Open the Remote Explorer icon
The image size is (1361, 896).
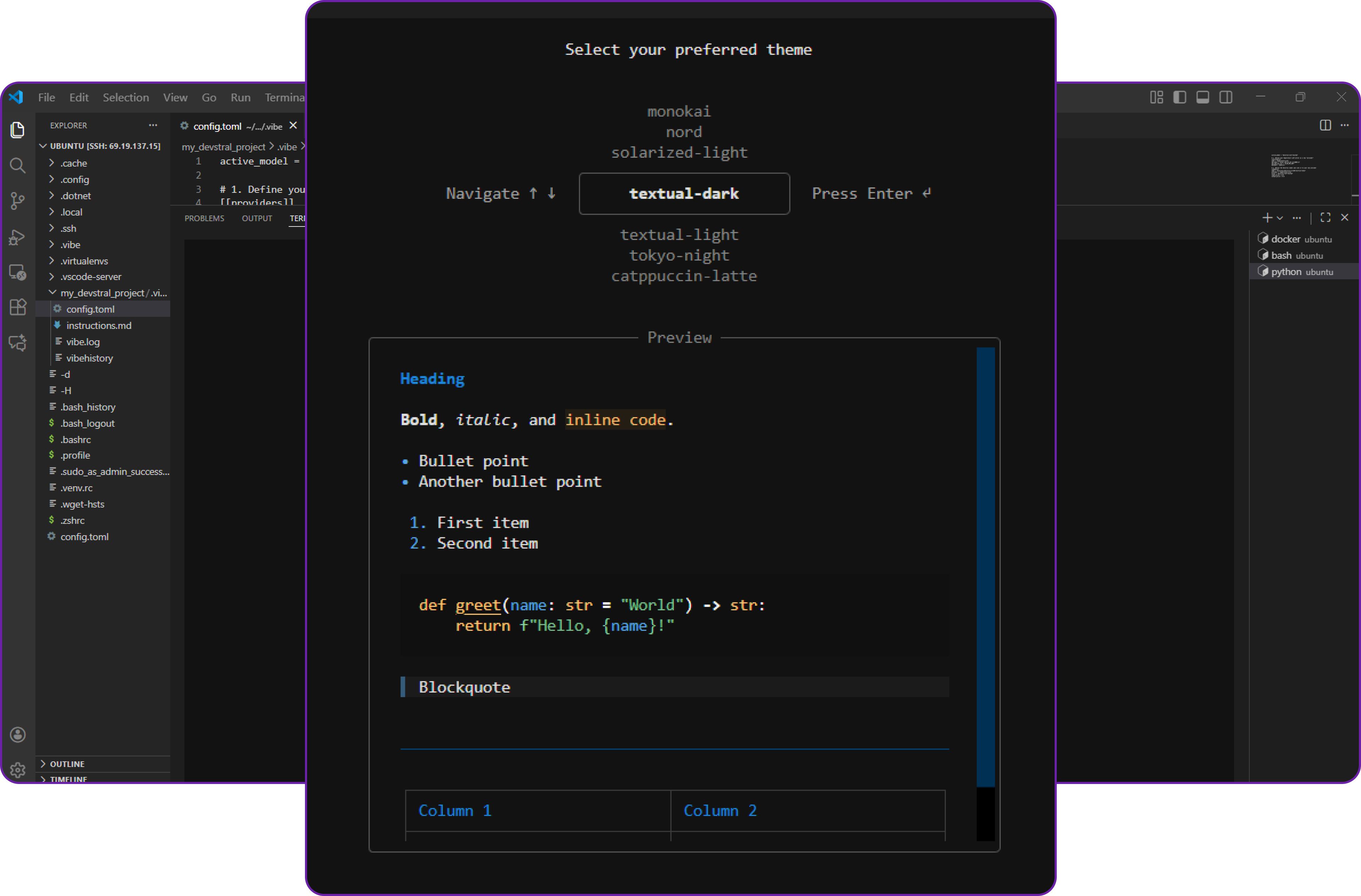[18, 272]
